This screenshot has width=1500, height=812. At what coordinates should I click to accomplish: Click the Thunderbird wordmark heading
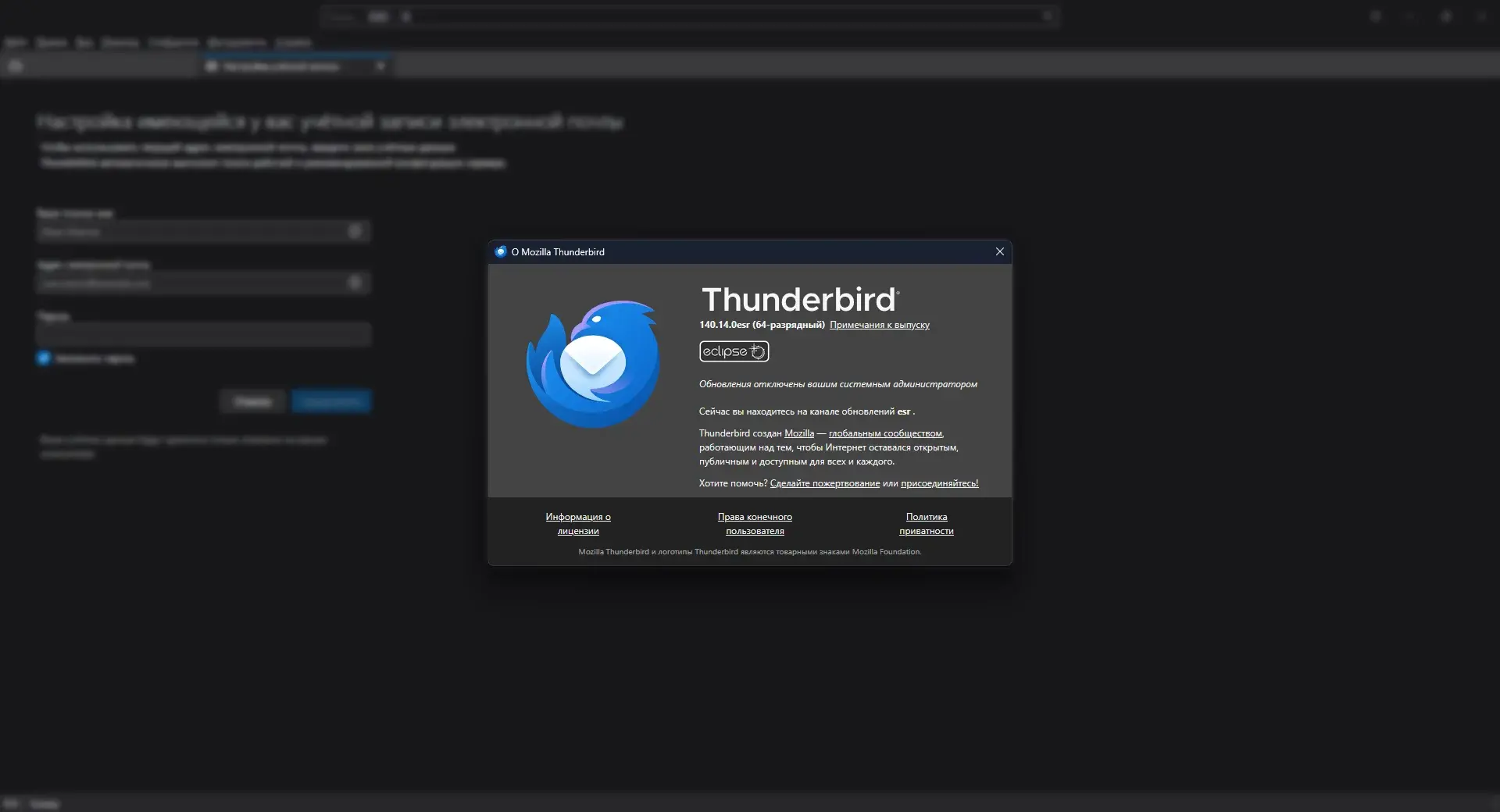[800, 300]
